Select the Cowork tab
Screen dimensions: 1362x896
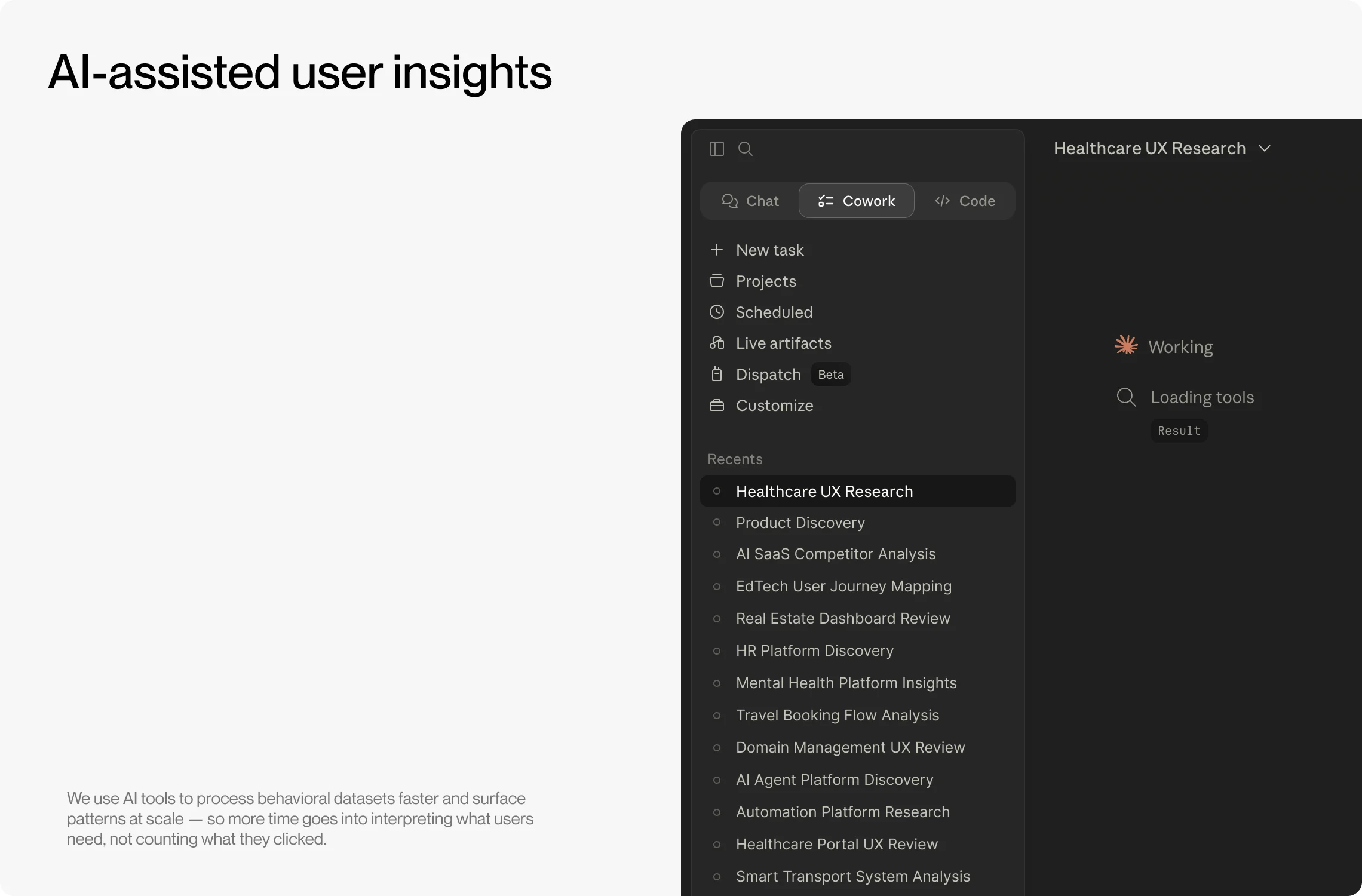point(857,201)
